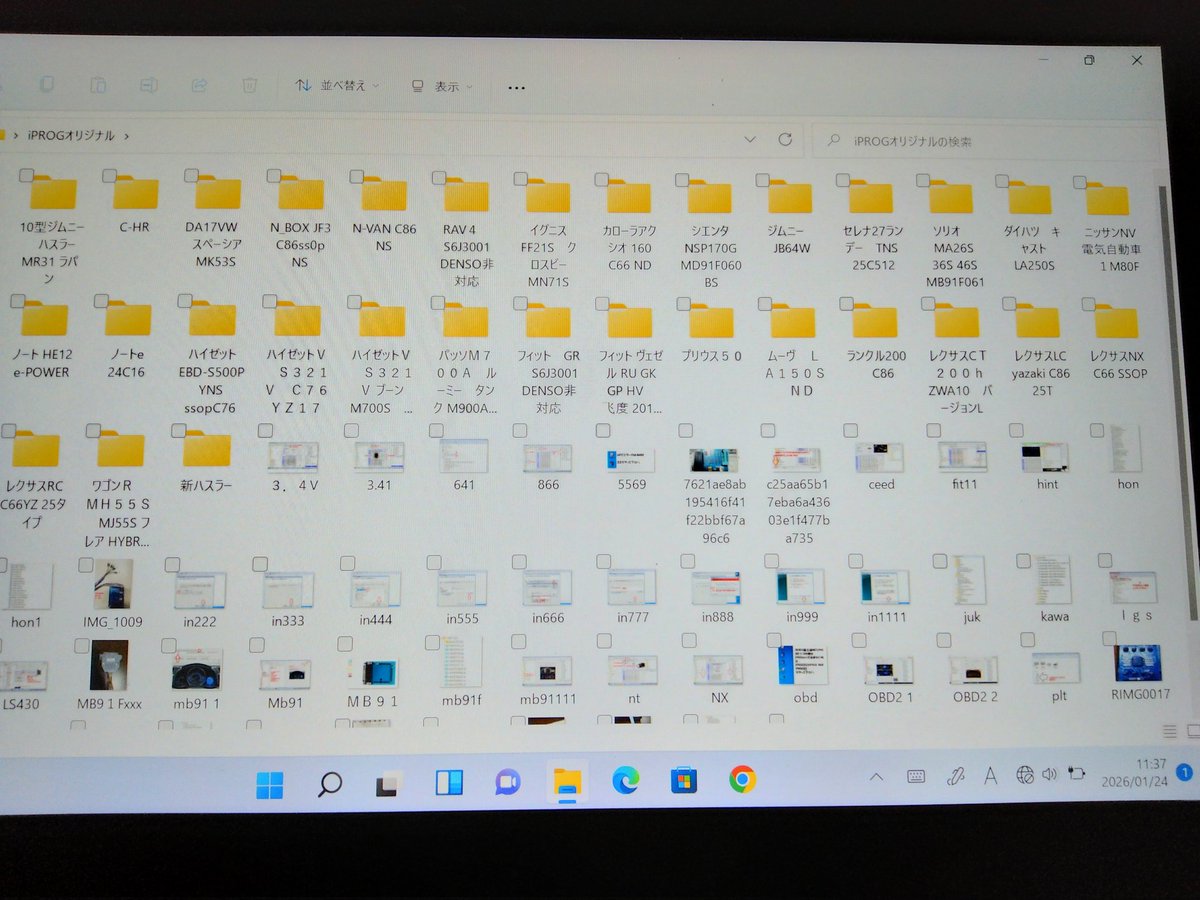Image resolution: width=1200 pixels, height=900 pixels.
Task: Click the Delete trash icon in the toolbar
Action: click(x=249, y=85)
